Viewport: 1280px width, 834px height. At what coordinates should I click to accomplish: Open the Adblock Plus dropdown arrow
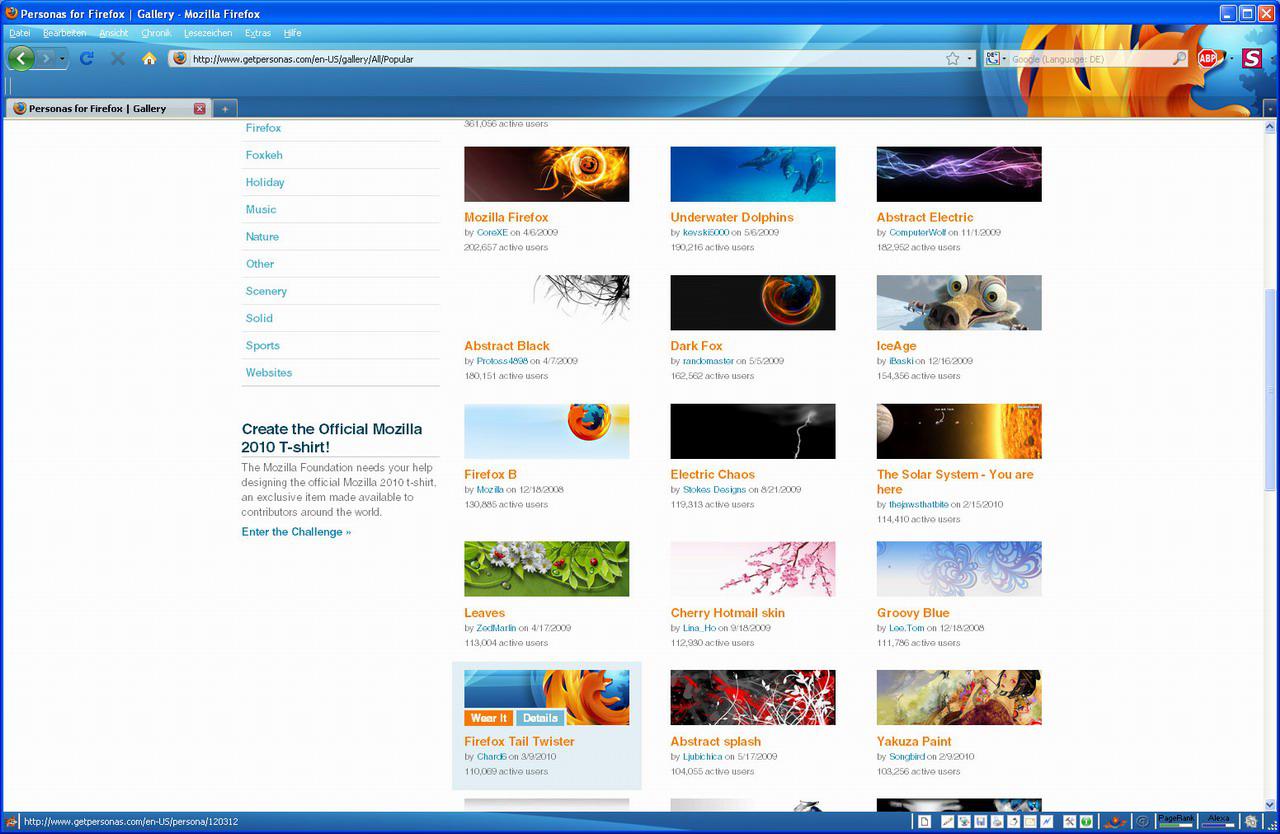click(x=1231, y=58)
